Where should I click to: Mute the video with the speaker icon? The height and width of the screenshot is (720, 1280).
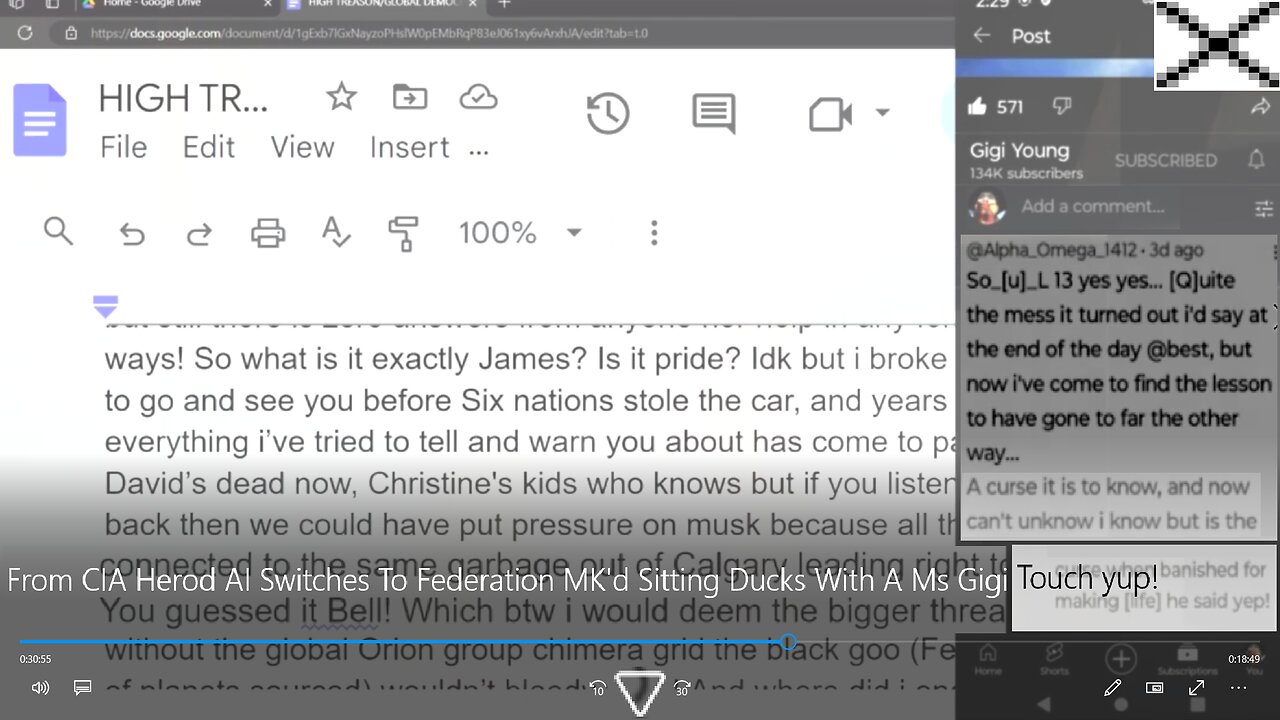(x=40, y=688)
